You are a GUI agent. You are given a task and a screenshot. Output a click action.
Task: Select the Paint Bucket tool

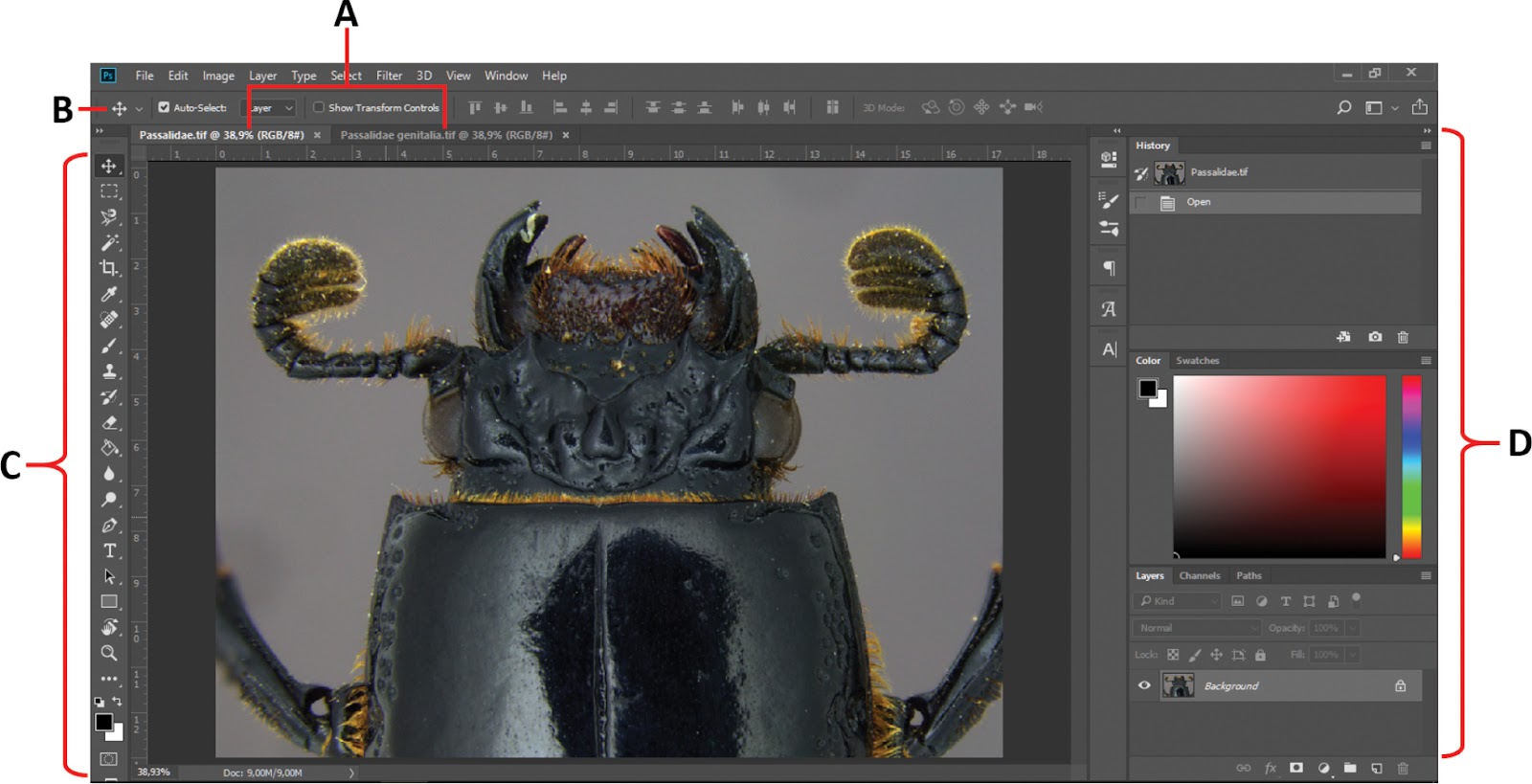point(109,448)
